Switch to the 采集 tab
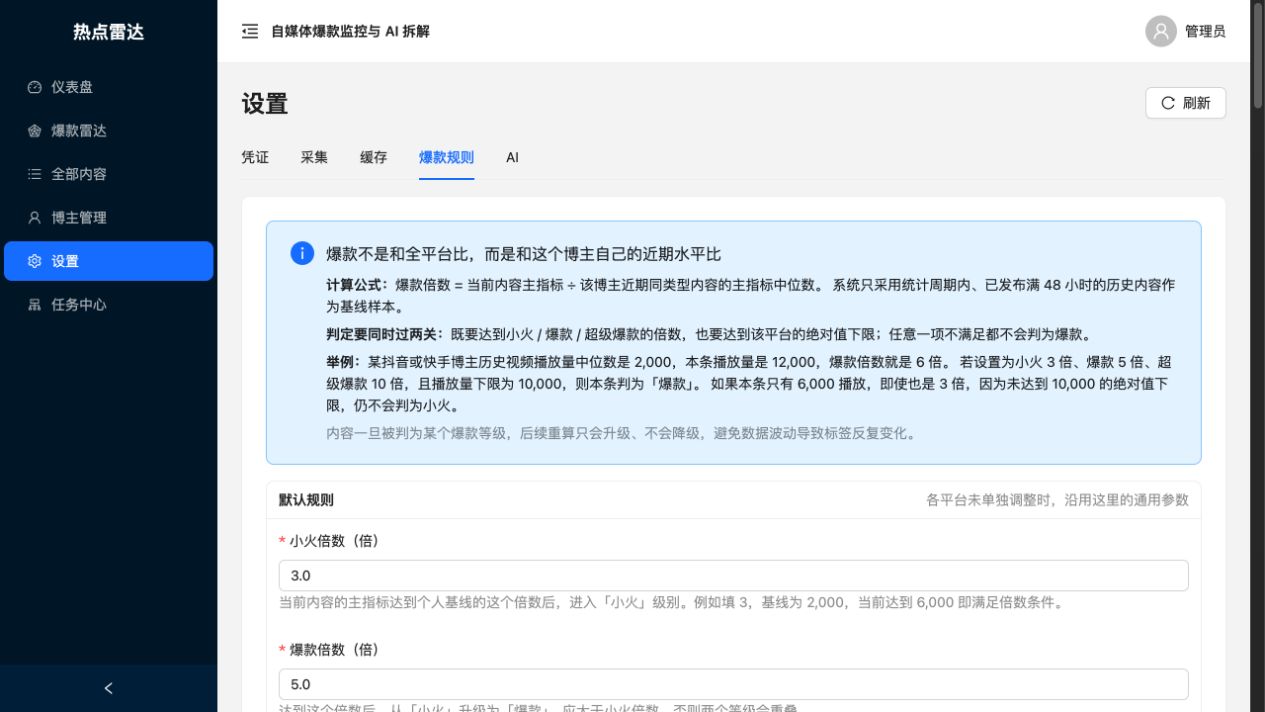Image resolution: width=1265 pixels, height=712 pixels. 314,157
